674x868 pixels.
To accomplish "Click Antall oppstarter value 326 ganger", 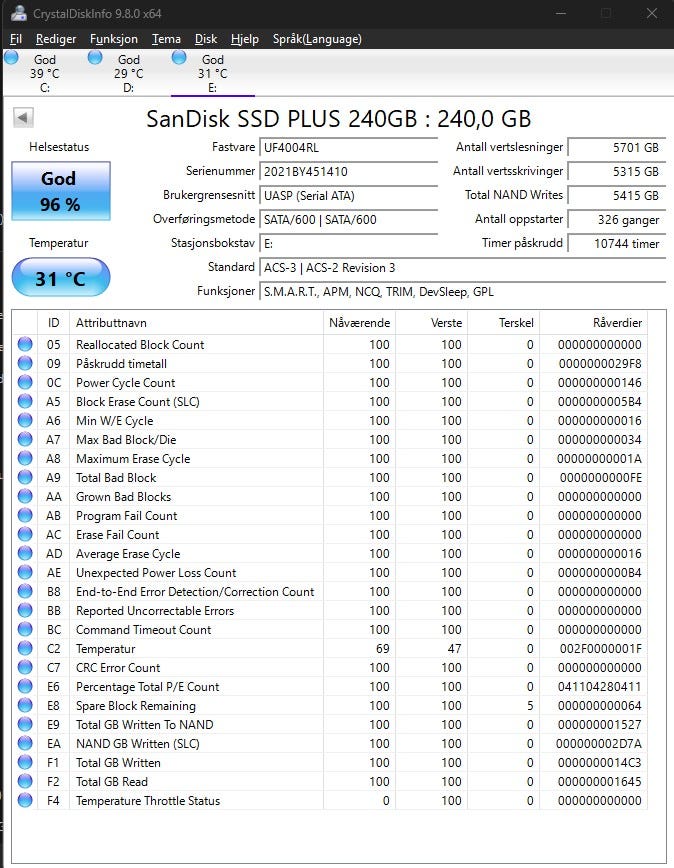I will pyautogui.click(x=617, y=219).
